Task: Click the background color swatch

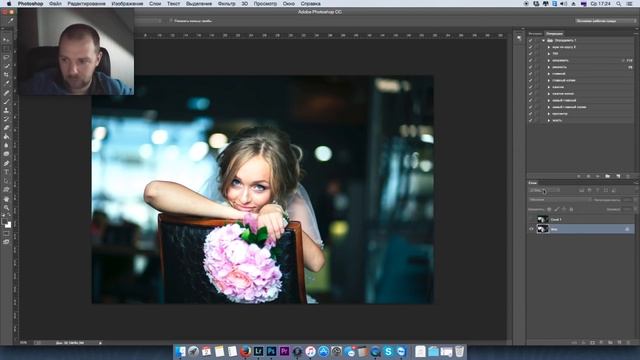Action: (8, 225)
